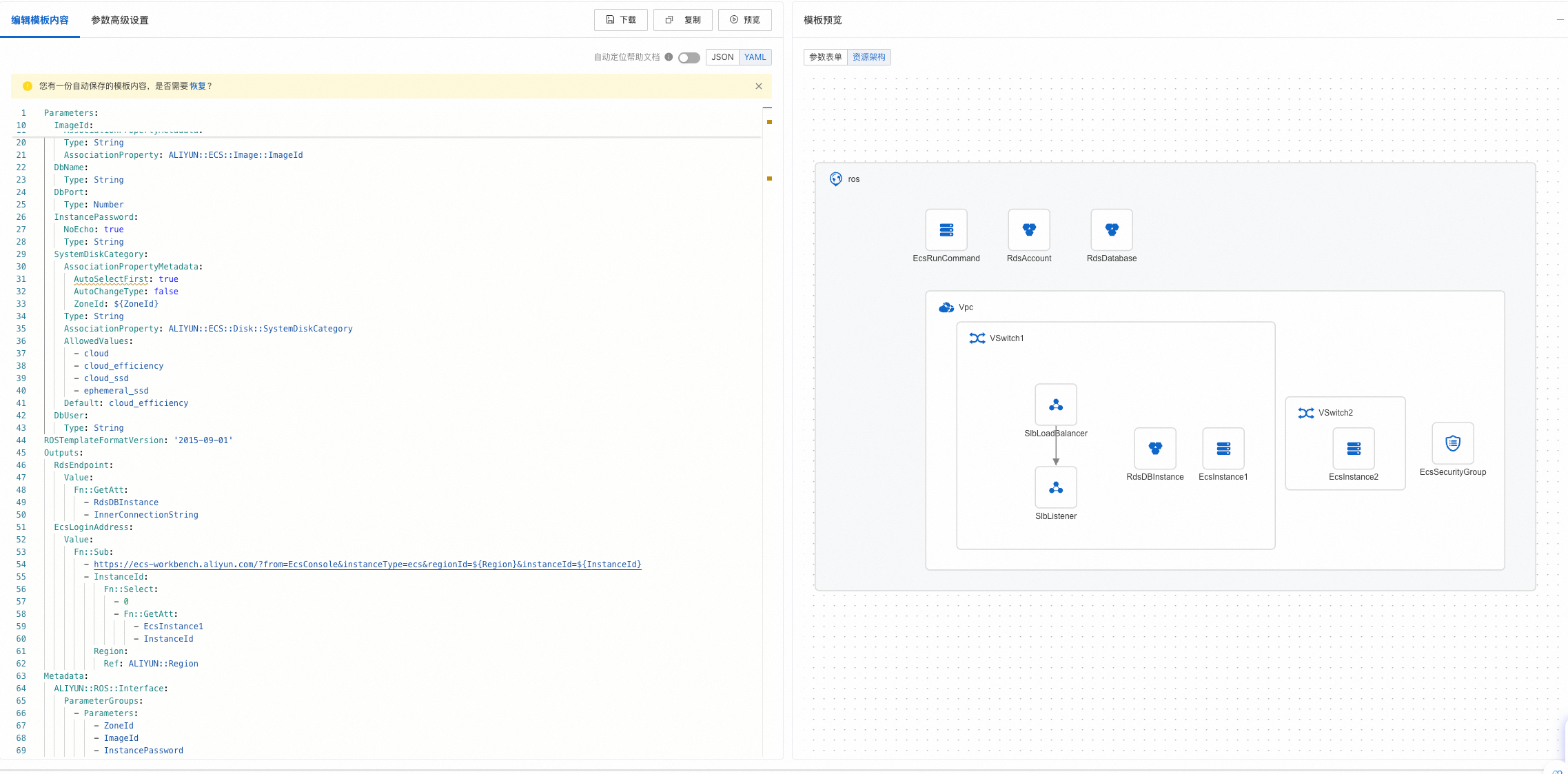This screenshot has width=1568, height=774.
Task: Click the EcsInstance2 icon in VSwitch2
Action: click(x=1353, y=449)
